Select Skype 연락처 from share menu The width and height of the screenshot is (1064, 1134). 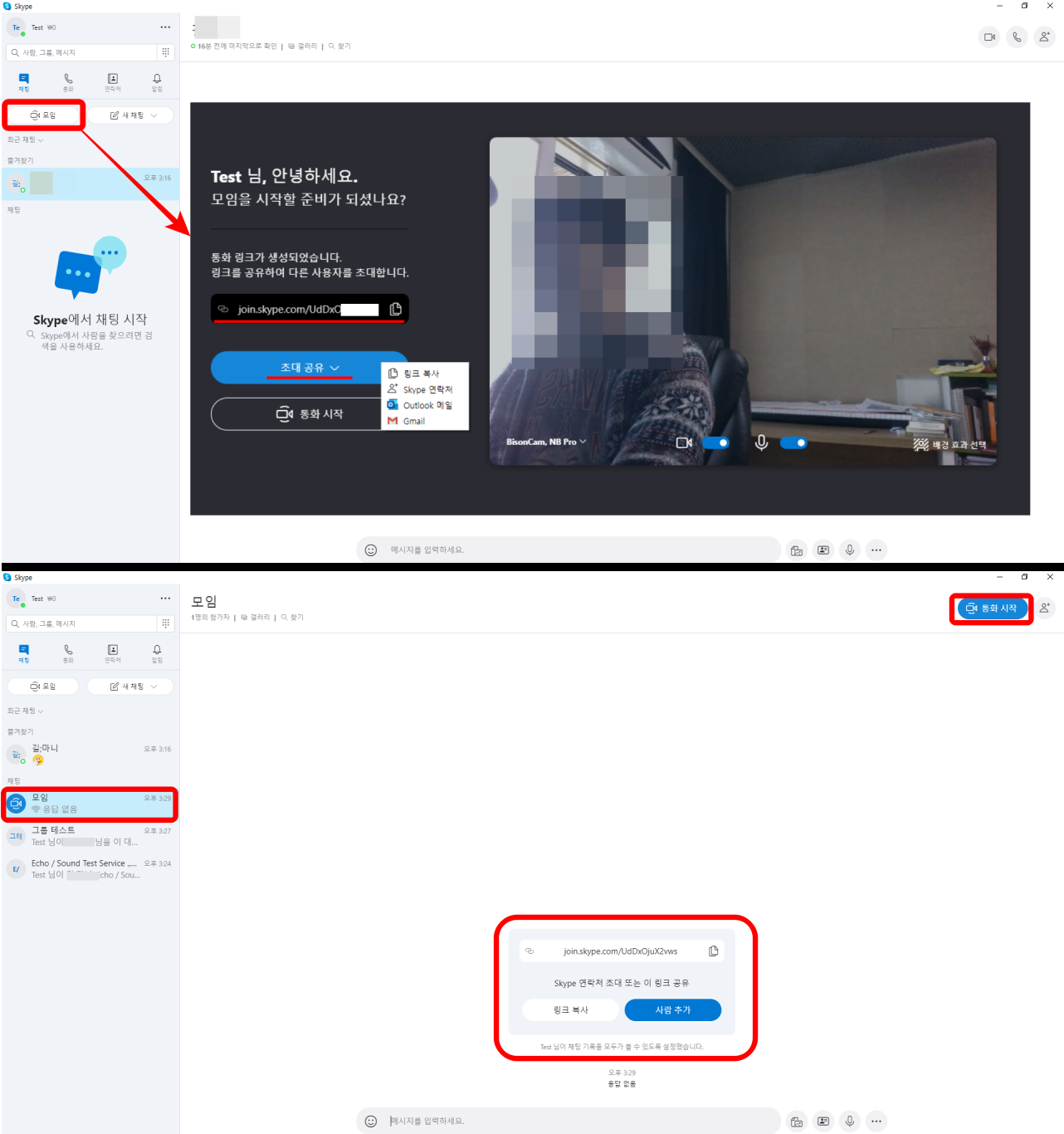tap(426, 389)
